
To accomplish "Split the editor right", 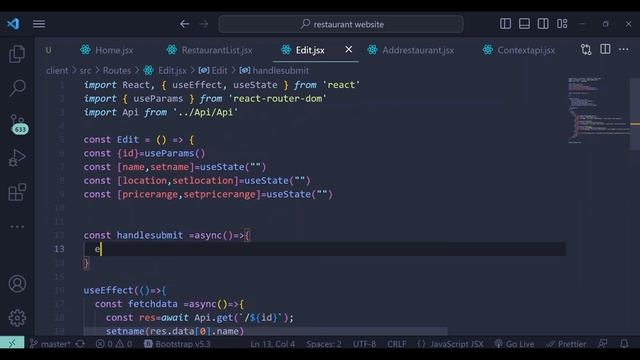I will coord(605,49).
